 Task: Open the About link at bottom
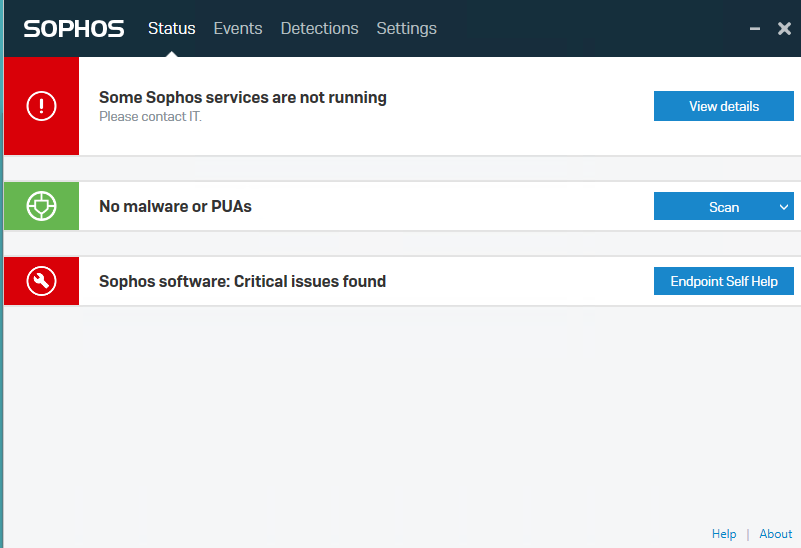(x=775, y=534)
